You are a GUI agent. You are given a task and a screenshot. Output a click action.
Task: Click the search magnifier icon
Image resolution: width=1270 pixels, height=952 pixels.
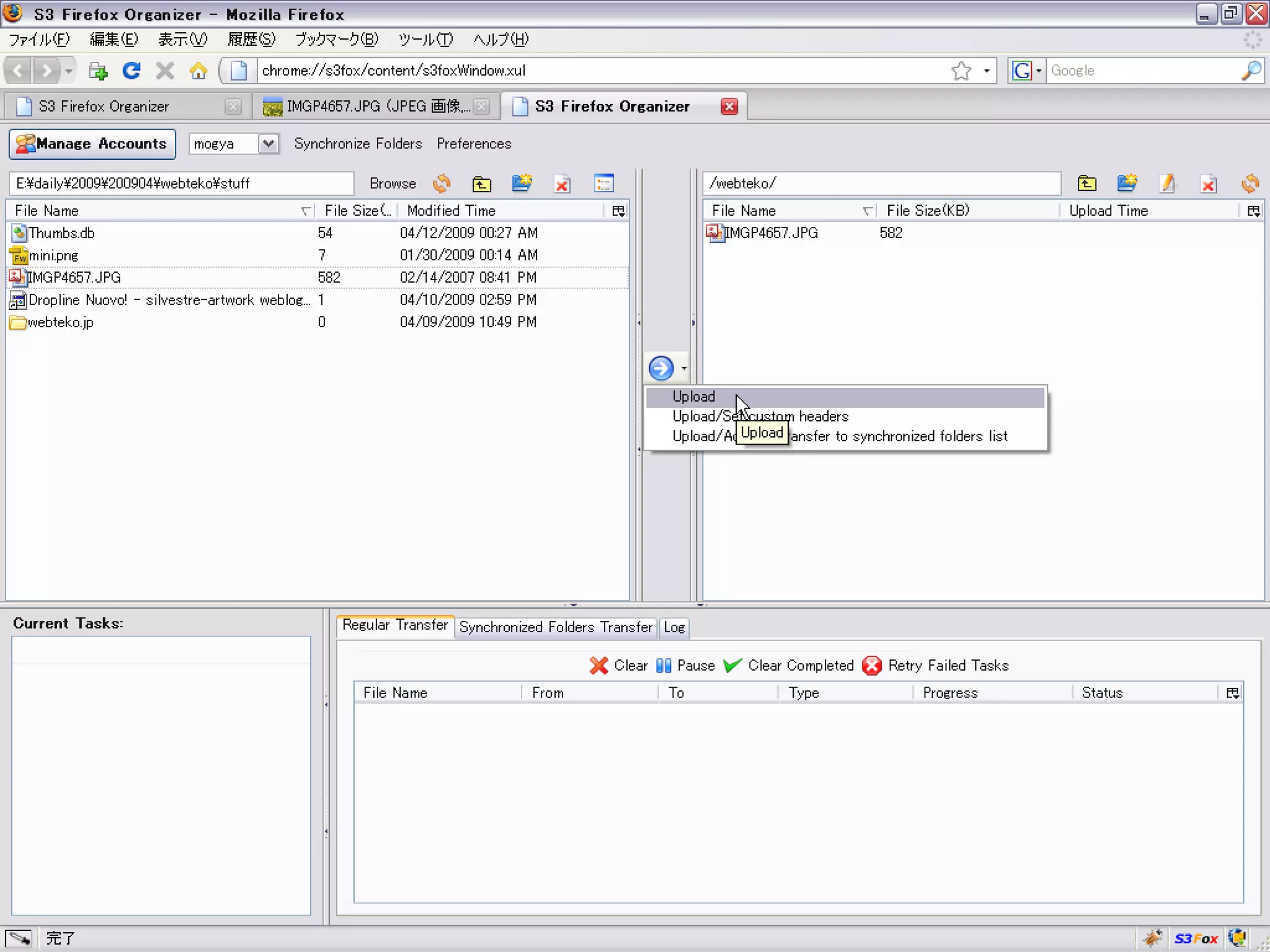pyautogui.click(x=1251, y=71)
